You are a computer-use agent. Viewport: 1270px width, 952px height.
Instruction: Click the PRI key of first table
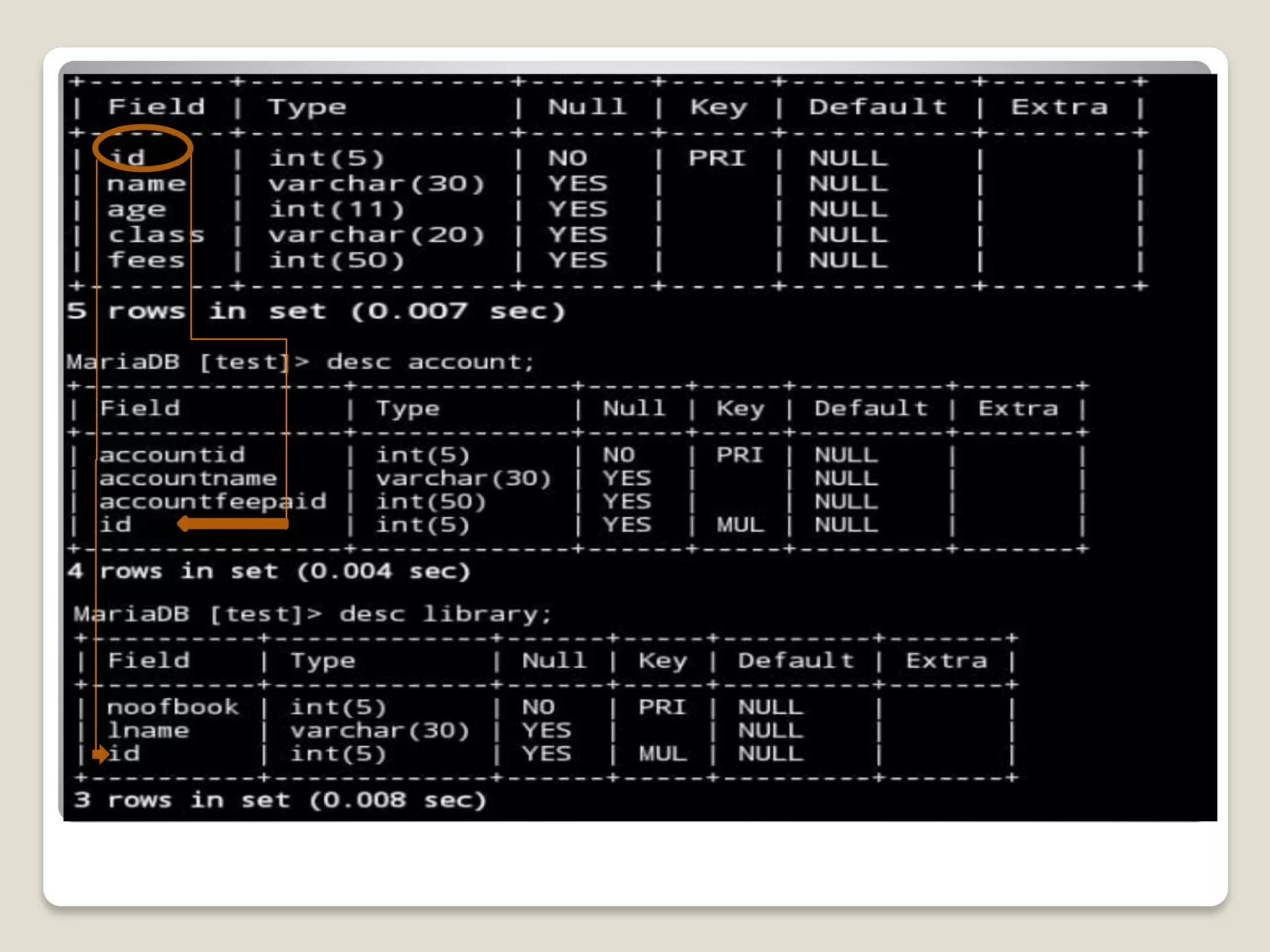point(716,159)
